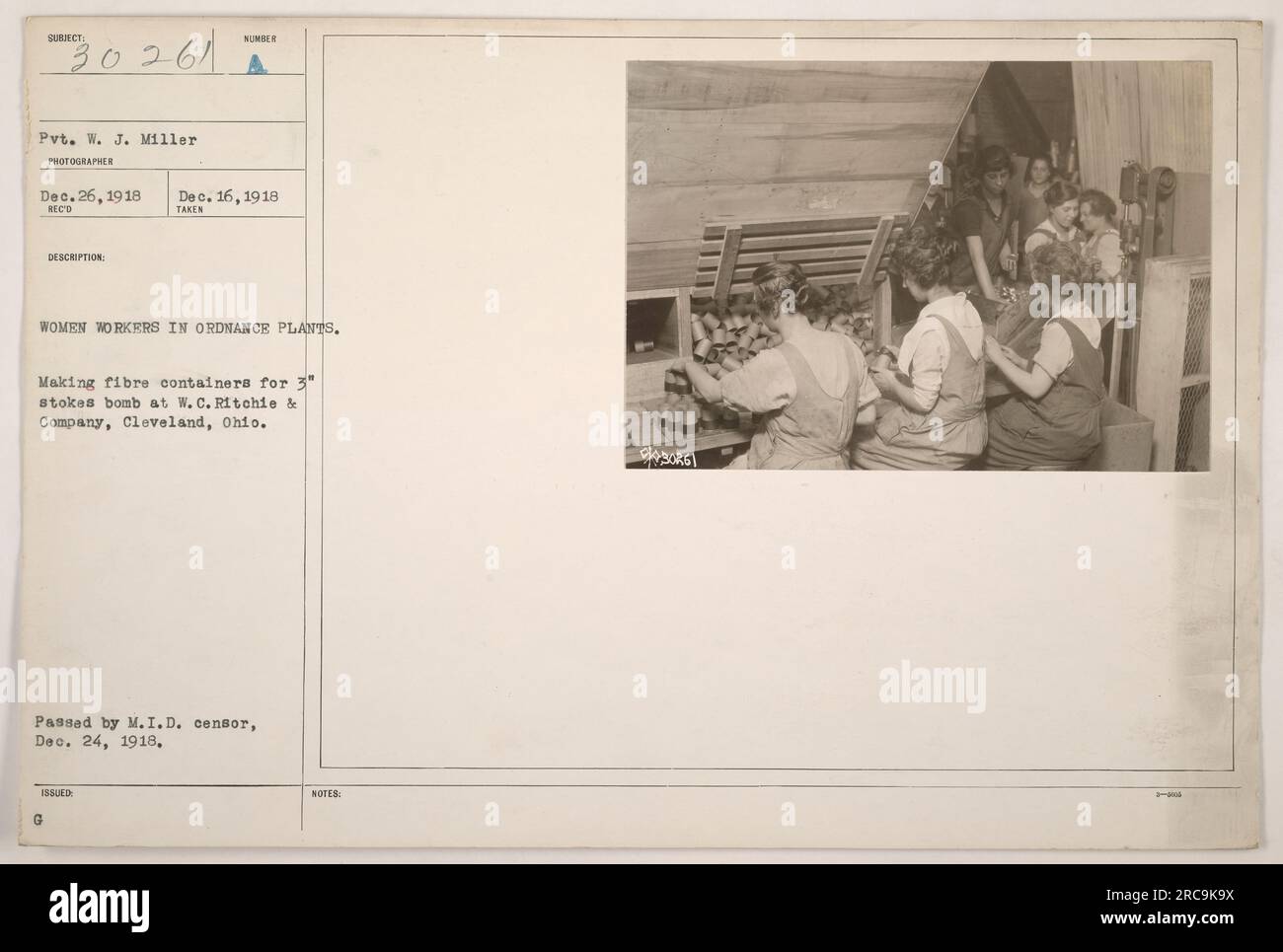Open the photograph of the women workers

point(918,264)
